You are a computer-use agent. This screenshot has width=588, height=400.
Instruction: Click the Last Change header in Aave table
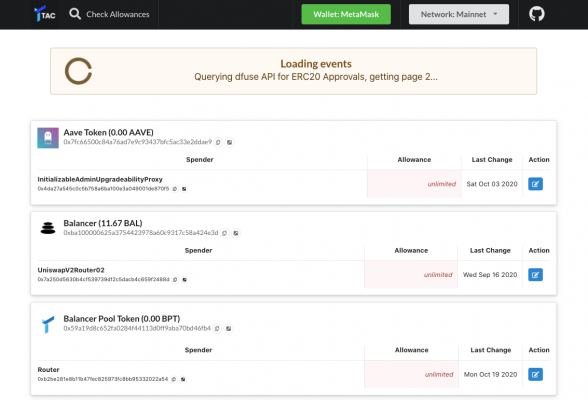coord(492,160)
